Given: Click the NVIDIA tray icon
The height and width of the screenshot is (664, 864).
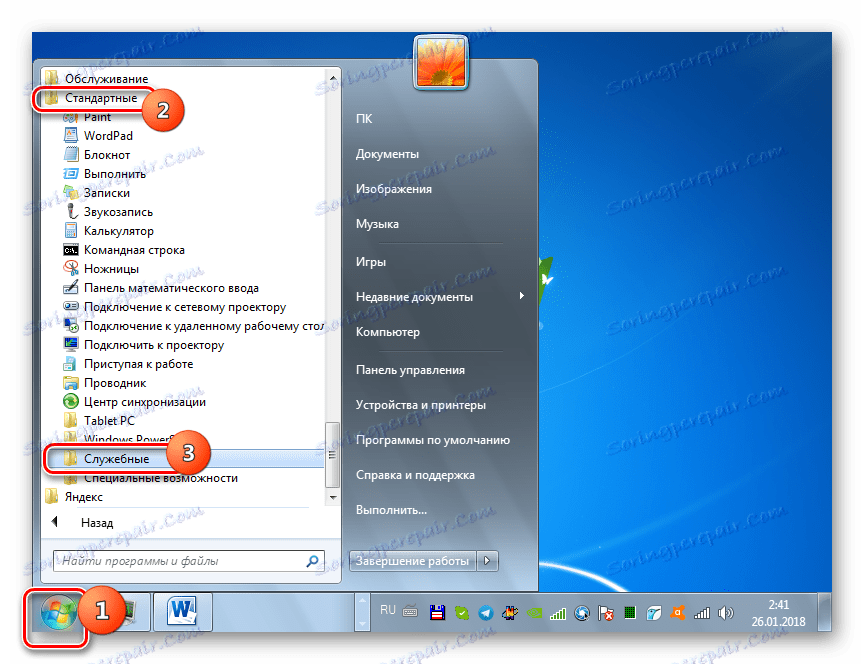Looking at the screenshot, I should tap(534, 612).
